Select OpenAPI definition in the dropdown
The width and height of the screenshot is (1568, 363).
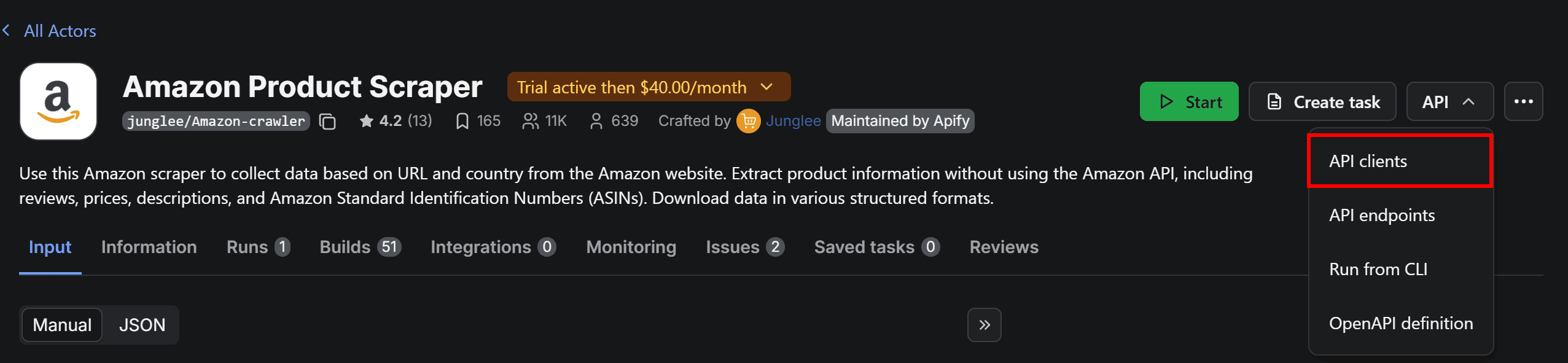point(1400,323)
